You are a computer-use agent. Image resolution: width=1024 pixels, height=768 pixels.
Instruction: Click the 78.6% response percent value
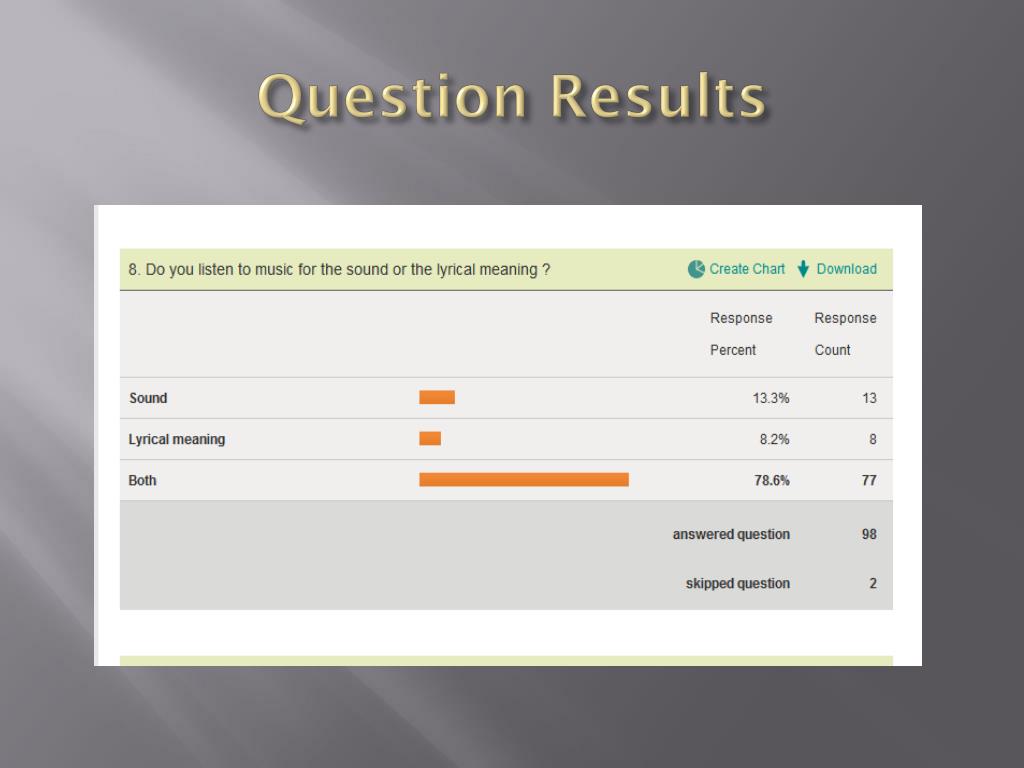click(x=771, y=481)
